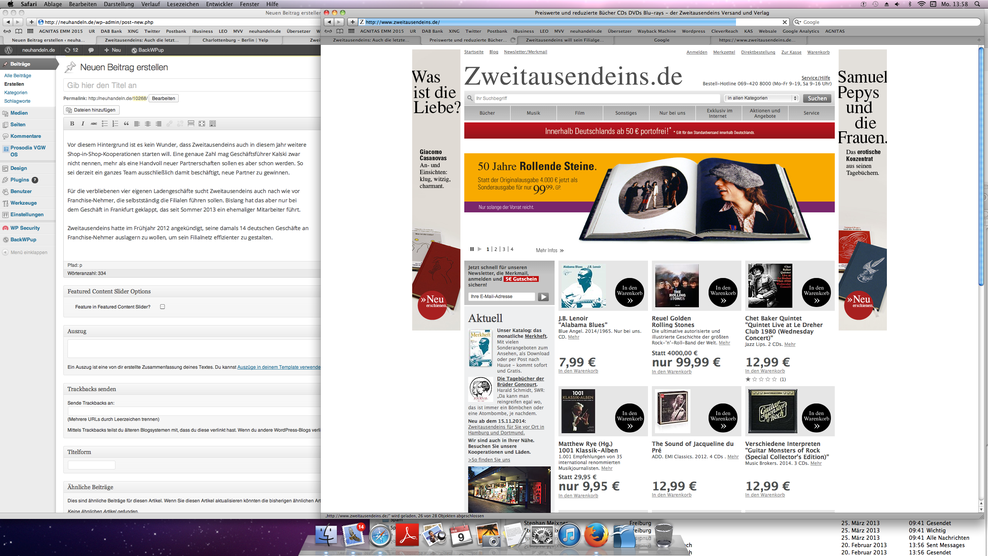The height and width of the screenshot is (556, 988).
Task: Check Feature in Featured Content Slider
Action: (x=163, y=307)
